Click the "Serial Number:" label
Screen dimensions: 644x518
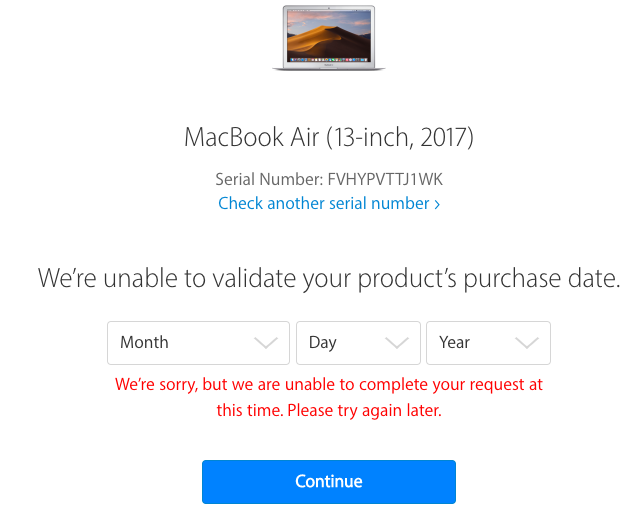(x=269, y=180)
